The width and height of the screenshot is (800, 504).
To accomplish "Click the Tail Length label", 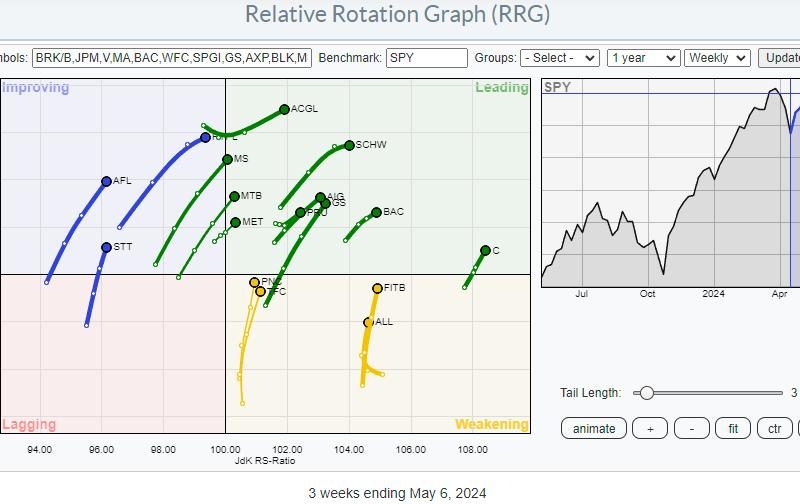I will (590, 393).
